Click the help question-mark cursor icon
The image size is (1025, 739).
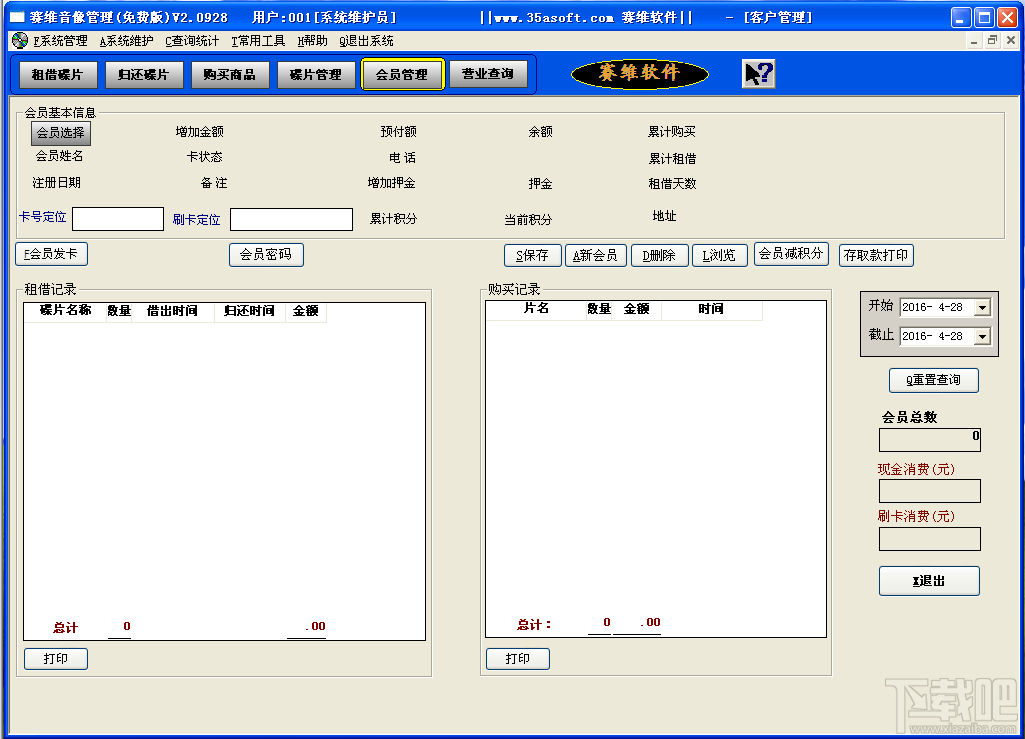758,73
